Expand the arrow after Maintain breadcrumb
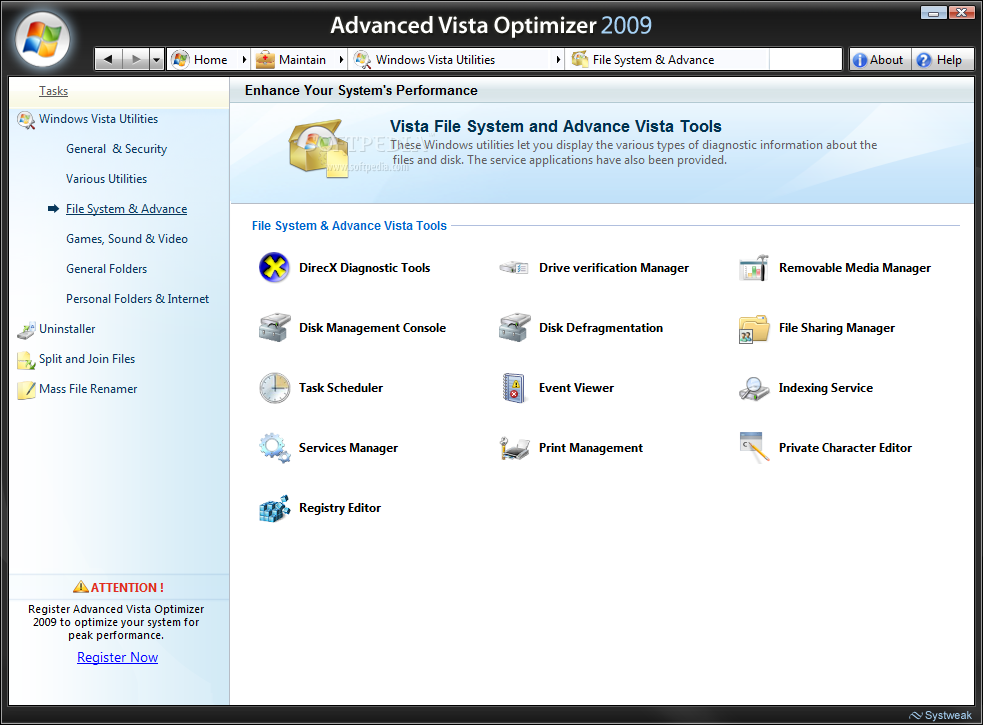Image resolution: width=983 pixels, height=725 pixels. (341, 60)
